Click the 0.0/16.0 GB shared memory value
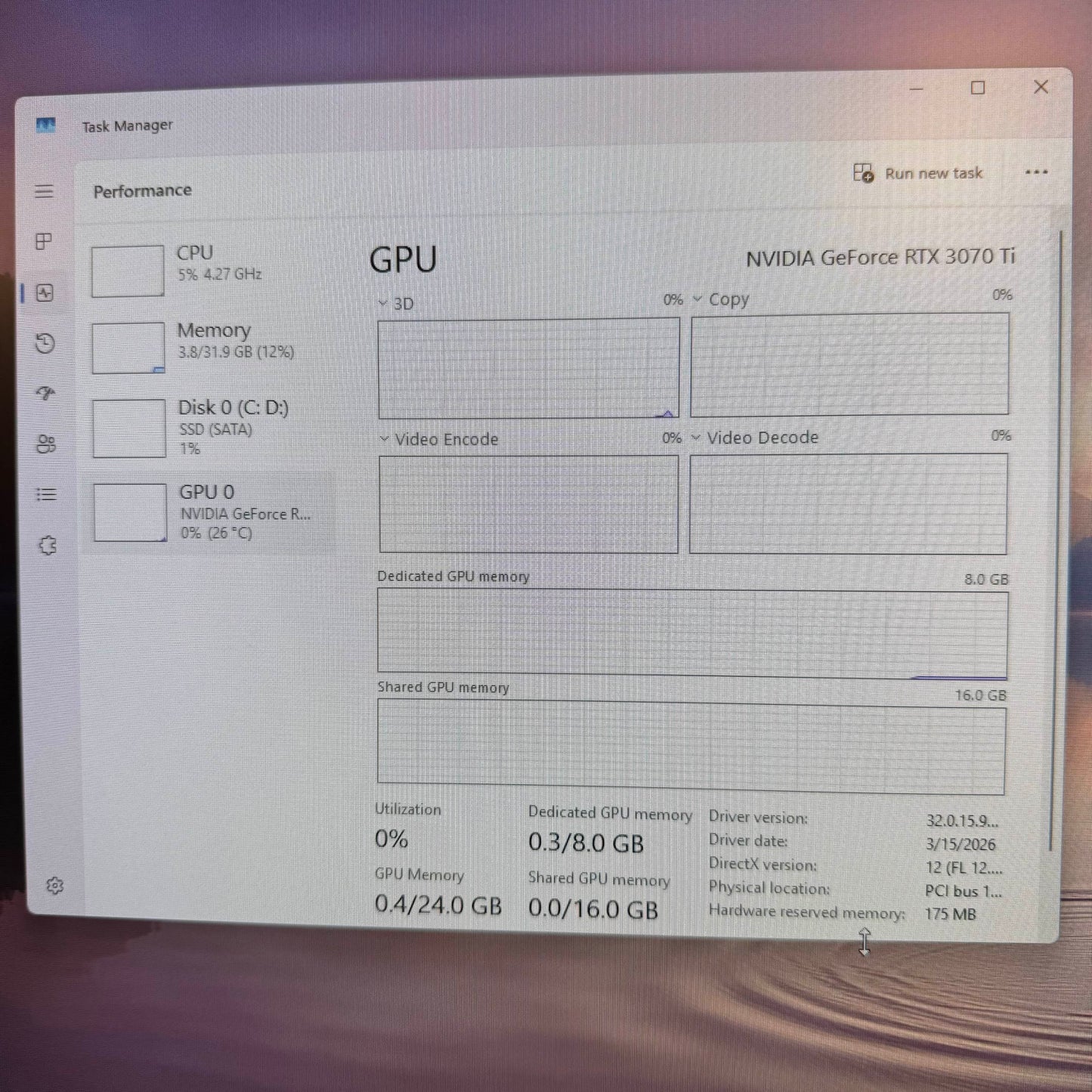This screenshot has height=1092, width=1092. [x=593, y=908]
